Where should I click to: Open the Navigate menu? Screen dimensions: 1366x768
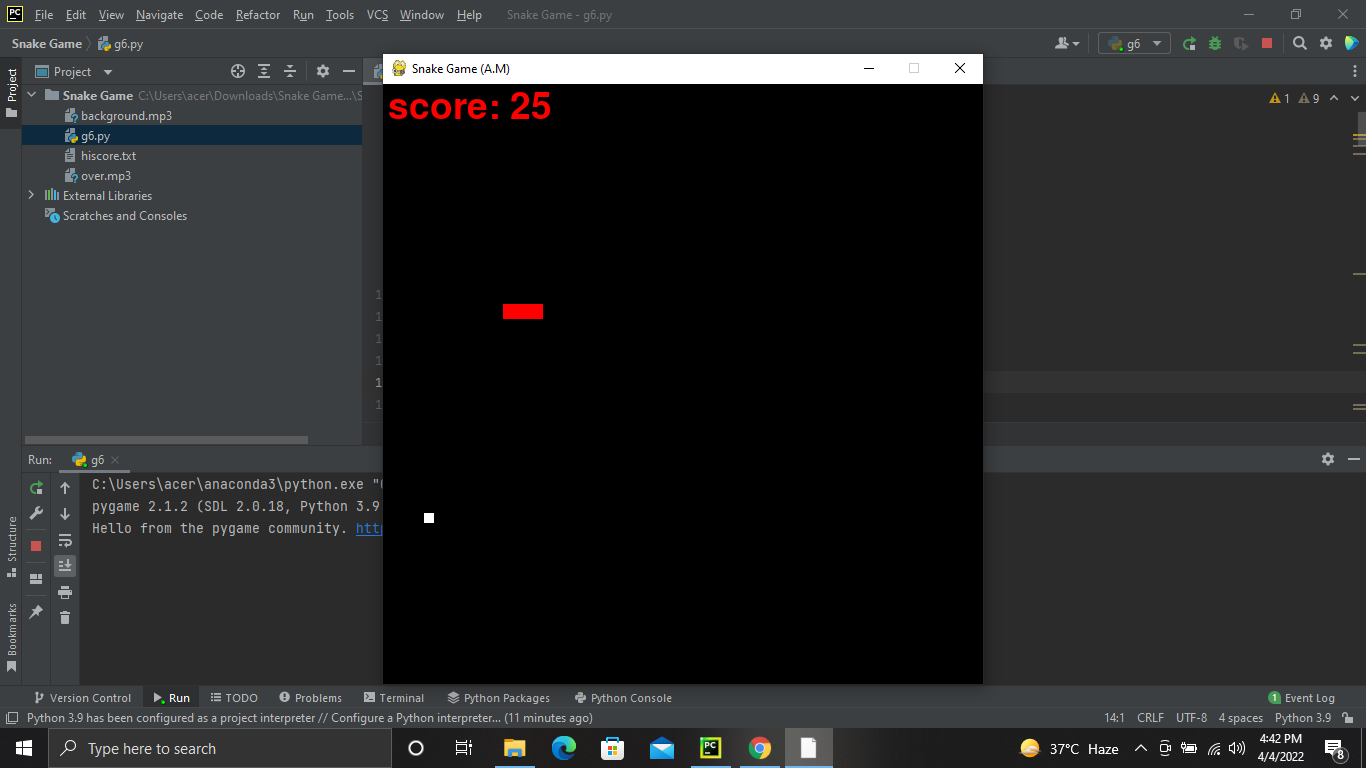click(157, 14)
